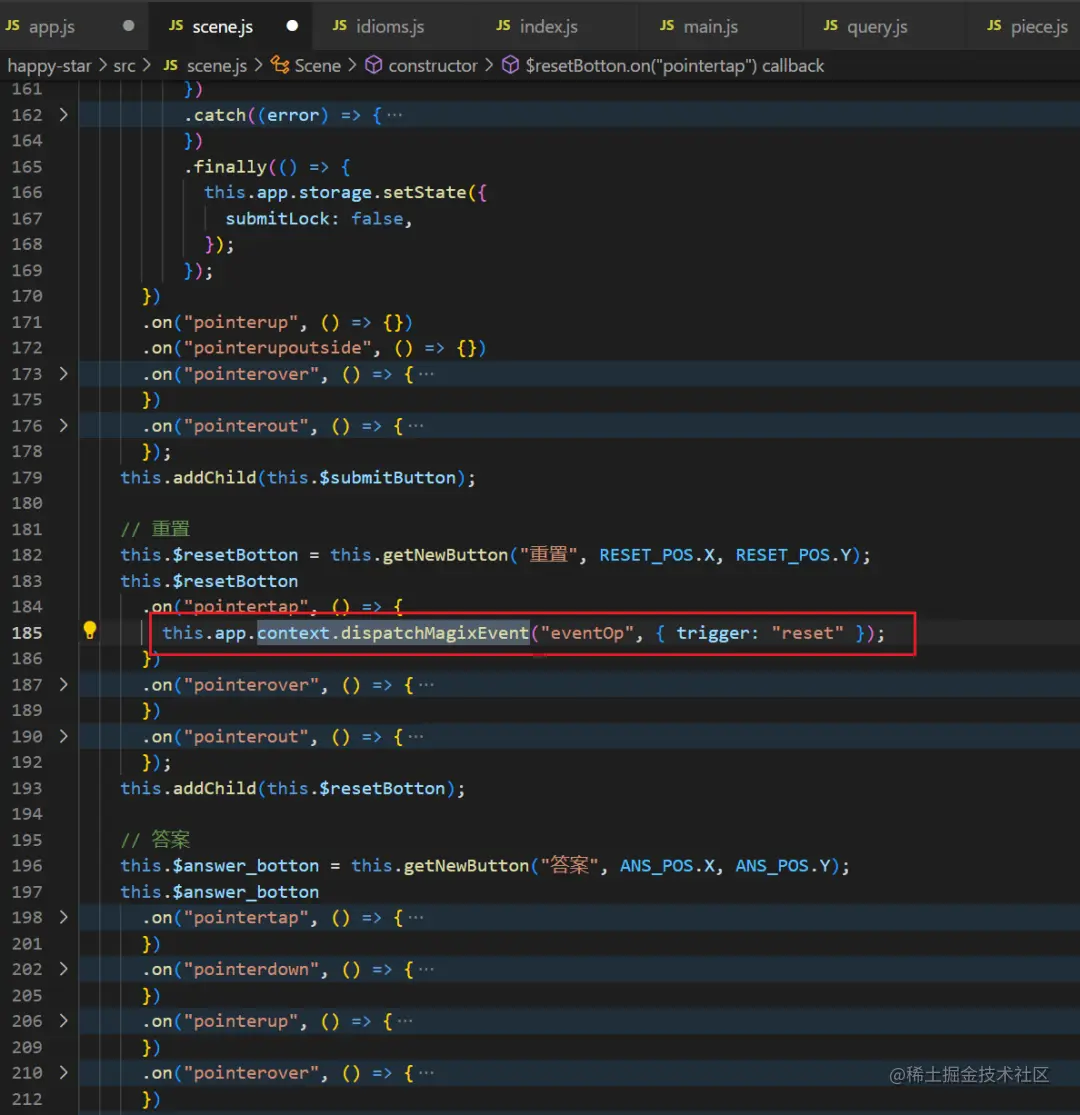Click line number 179 in the gutter
Viewport: 1080px width, 1115px height.
click(x=27, y=478)
